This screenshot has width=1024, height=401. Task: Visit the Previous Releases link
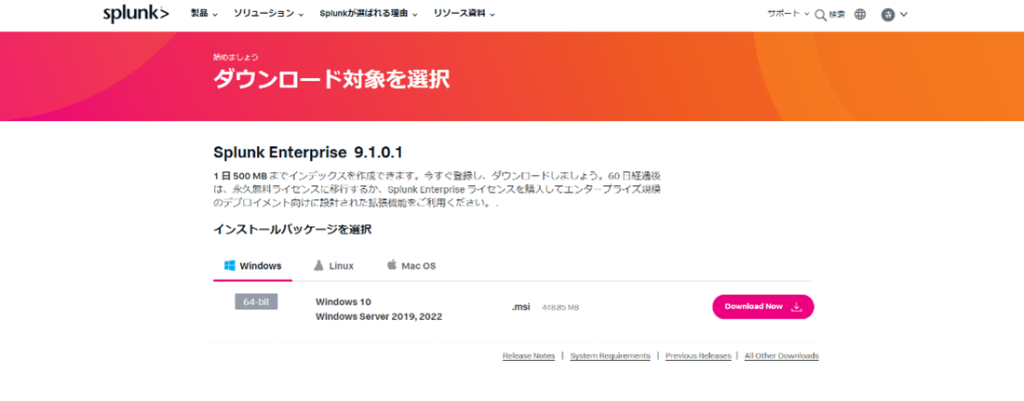[698, 356]
